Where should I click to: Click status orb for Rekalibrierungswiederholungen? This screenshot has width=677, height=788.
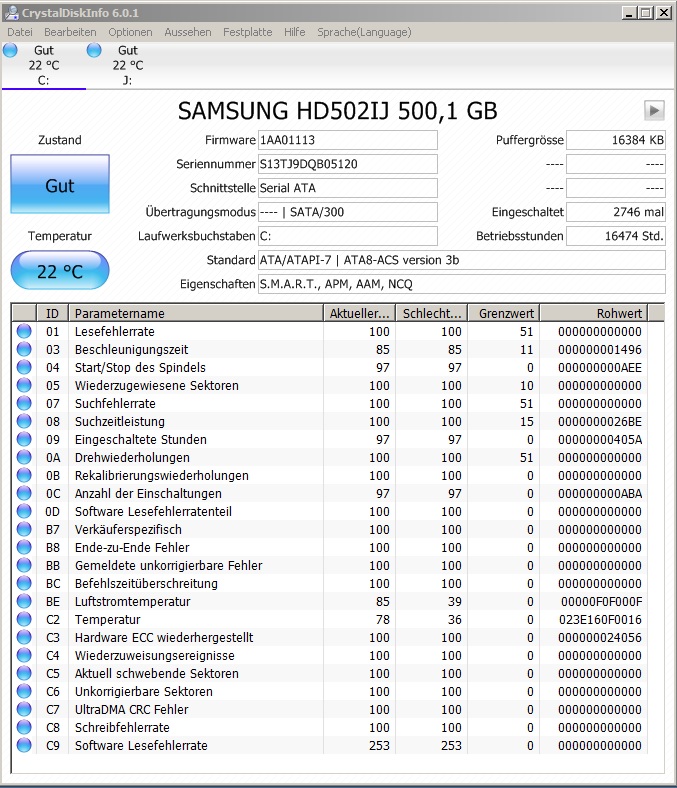pyautogui.click(x=24, y=475)
